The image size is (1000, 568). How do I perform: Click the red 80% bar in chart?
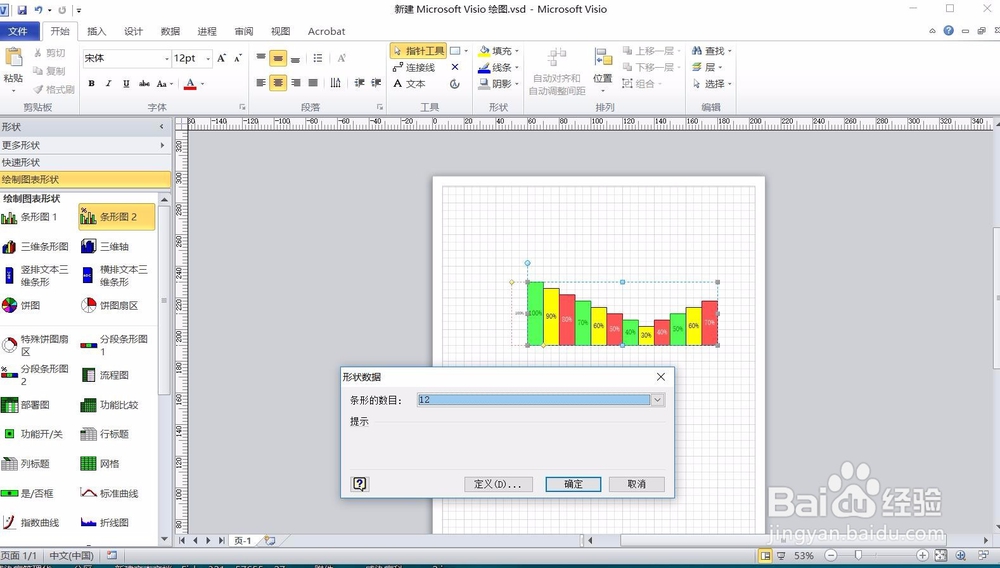tap(567, 320)
